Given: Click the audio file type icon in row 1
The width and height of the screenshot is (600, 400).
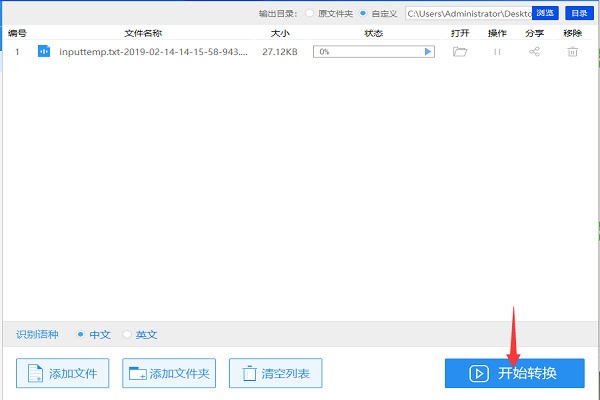Looking at the screenshot, I should (x=44, y=51).
